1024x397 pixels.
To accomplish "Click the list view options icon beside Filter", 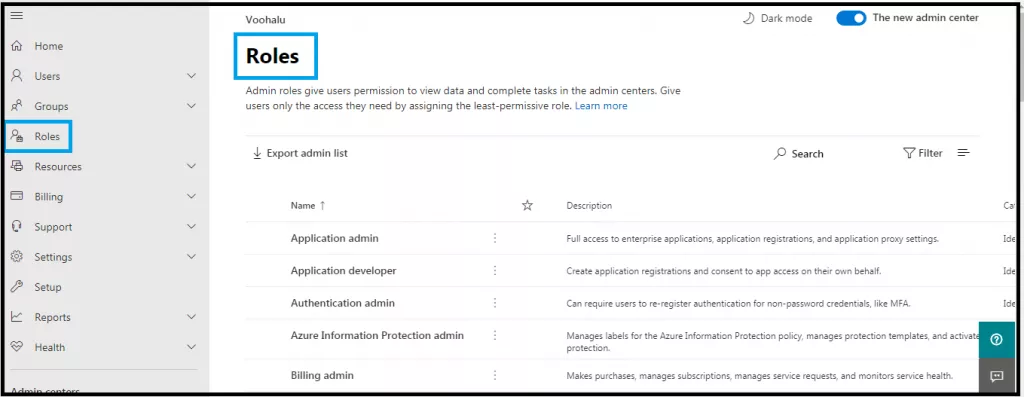I will 963,153.
